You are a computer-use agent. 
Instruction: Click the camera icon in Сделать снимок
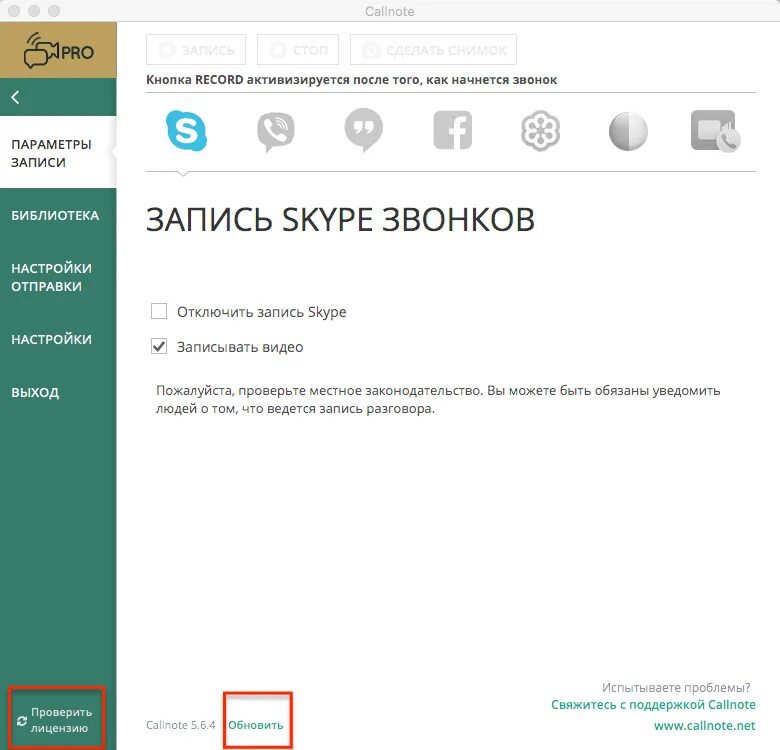pyautogui.click(x=371, y=50)
